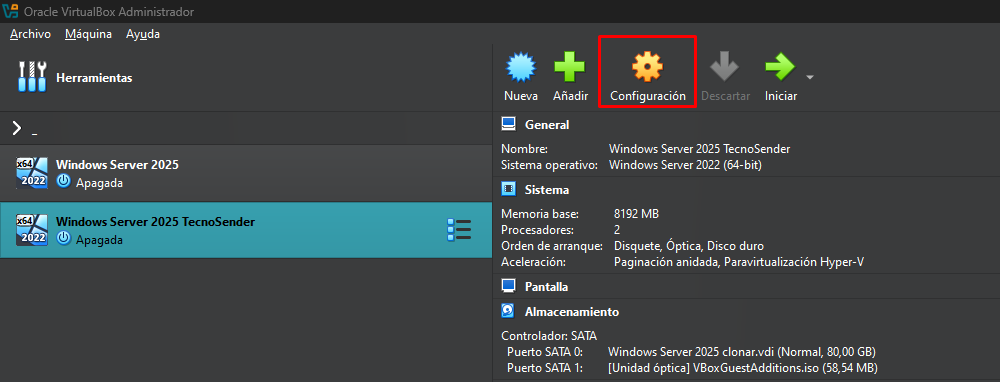This screenshot has width=1000, height=382.
Task: Click the Controlador: SATA label
Action: click(x=549, y=335)
